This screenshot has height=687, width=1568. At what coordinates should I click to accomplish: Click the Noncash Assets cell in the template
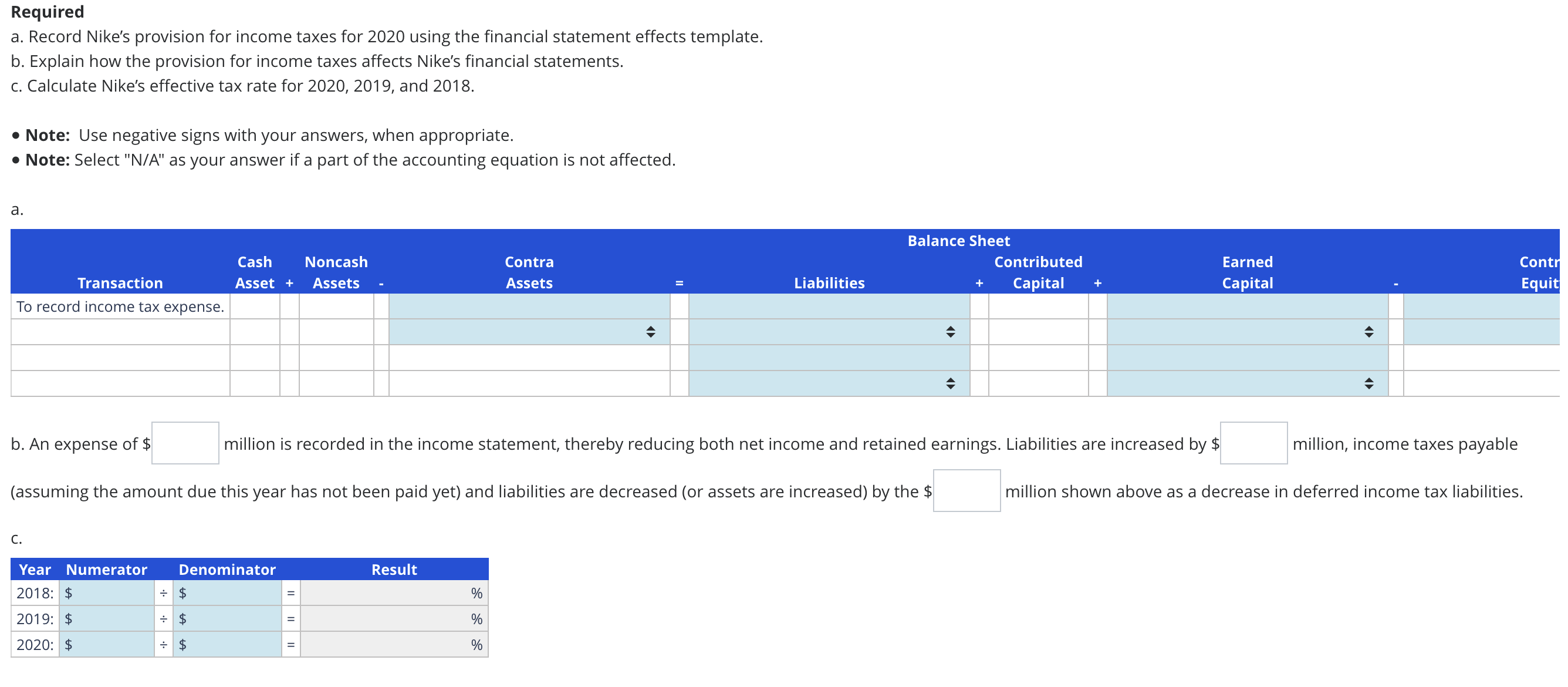336,307
